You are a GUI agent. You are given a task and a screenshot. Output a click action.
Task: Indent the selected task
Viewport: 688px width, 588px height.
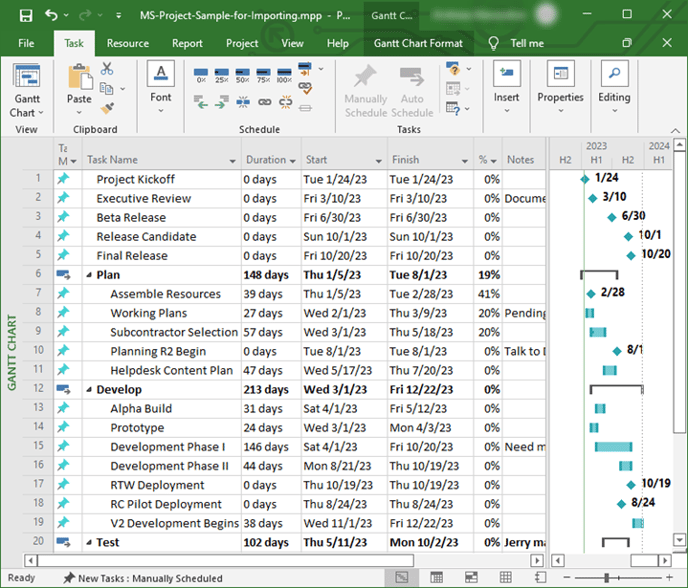click(x=222, y=103)
